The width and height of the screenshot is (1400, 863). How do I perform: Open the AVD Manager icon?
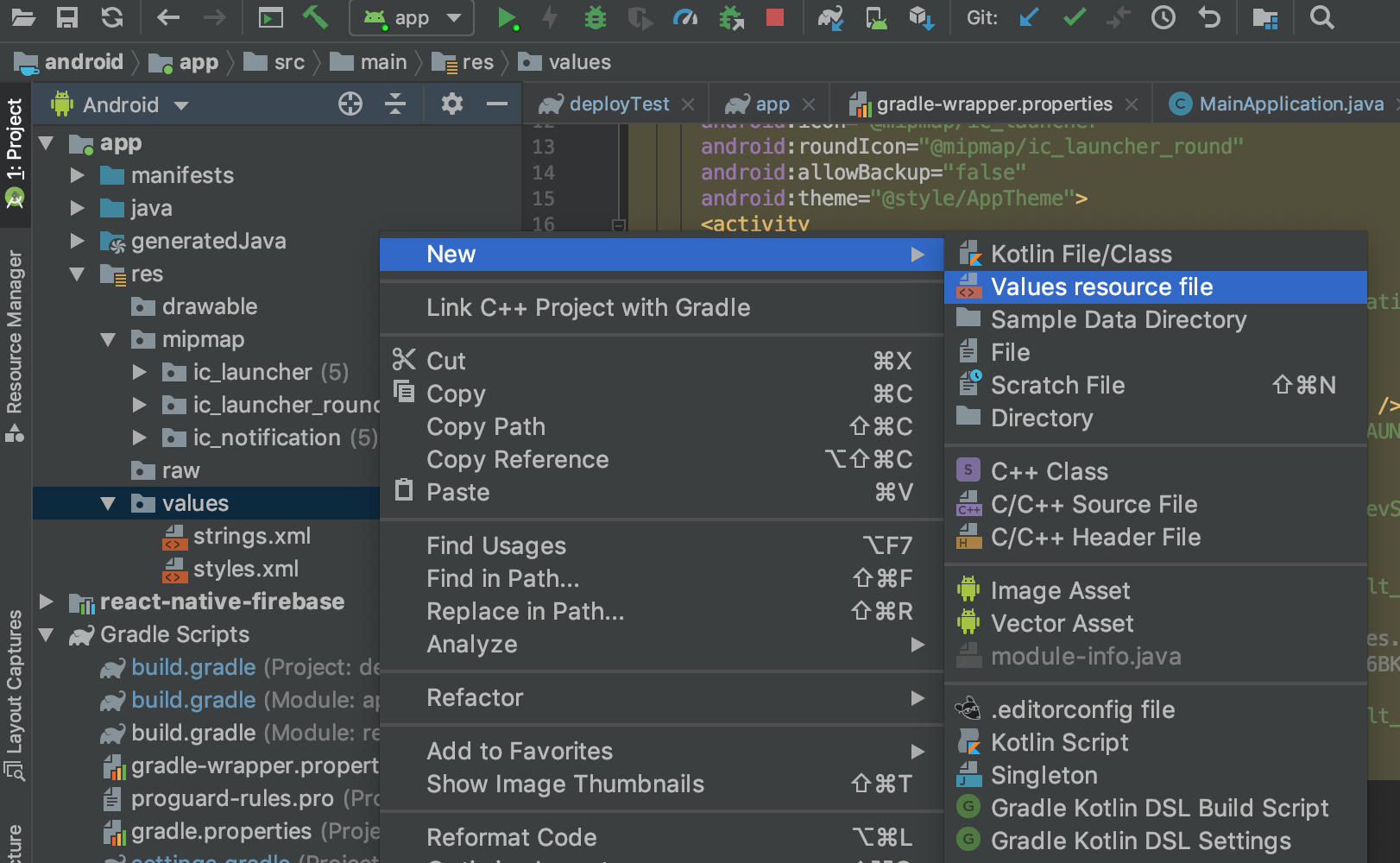(x=877, y=17)
